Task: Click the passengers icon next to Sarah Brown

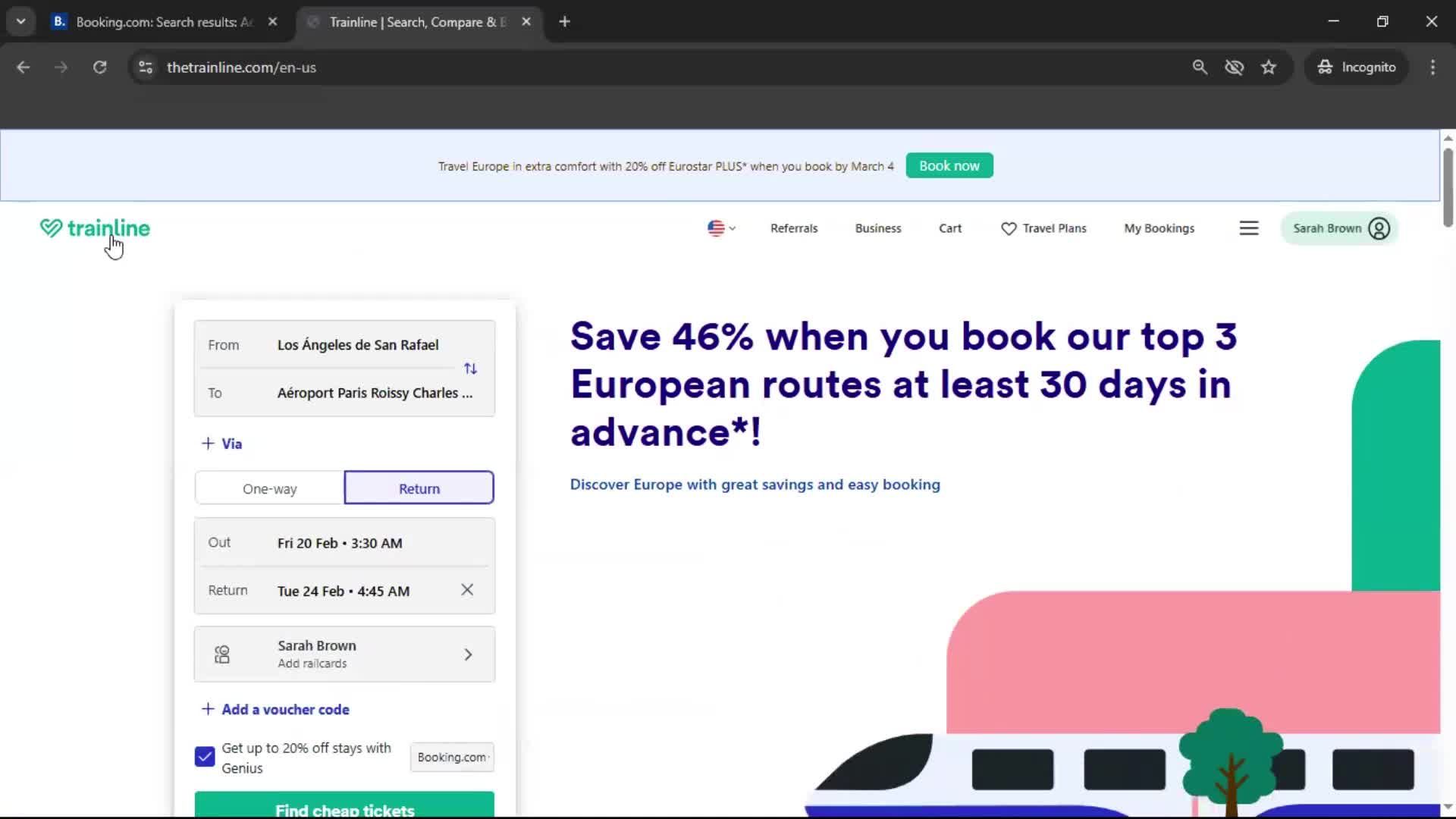Action: pyautogui.click(x=221, y=654)
